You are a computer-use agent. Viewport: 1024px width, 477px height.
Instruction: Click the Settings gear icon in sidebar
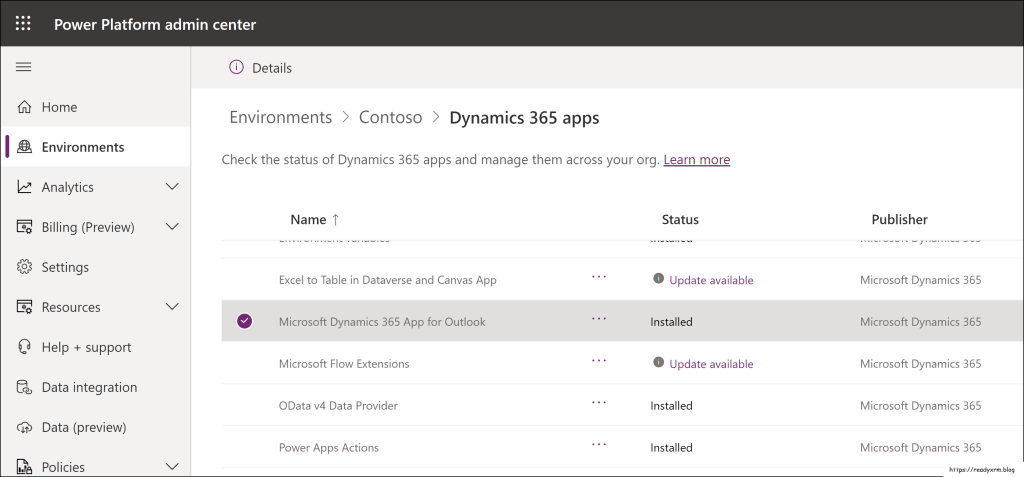pyautogui.click(x=25, y=267)
